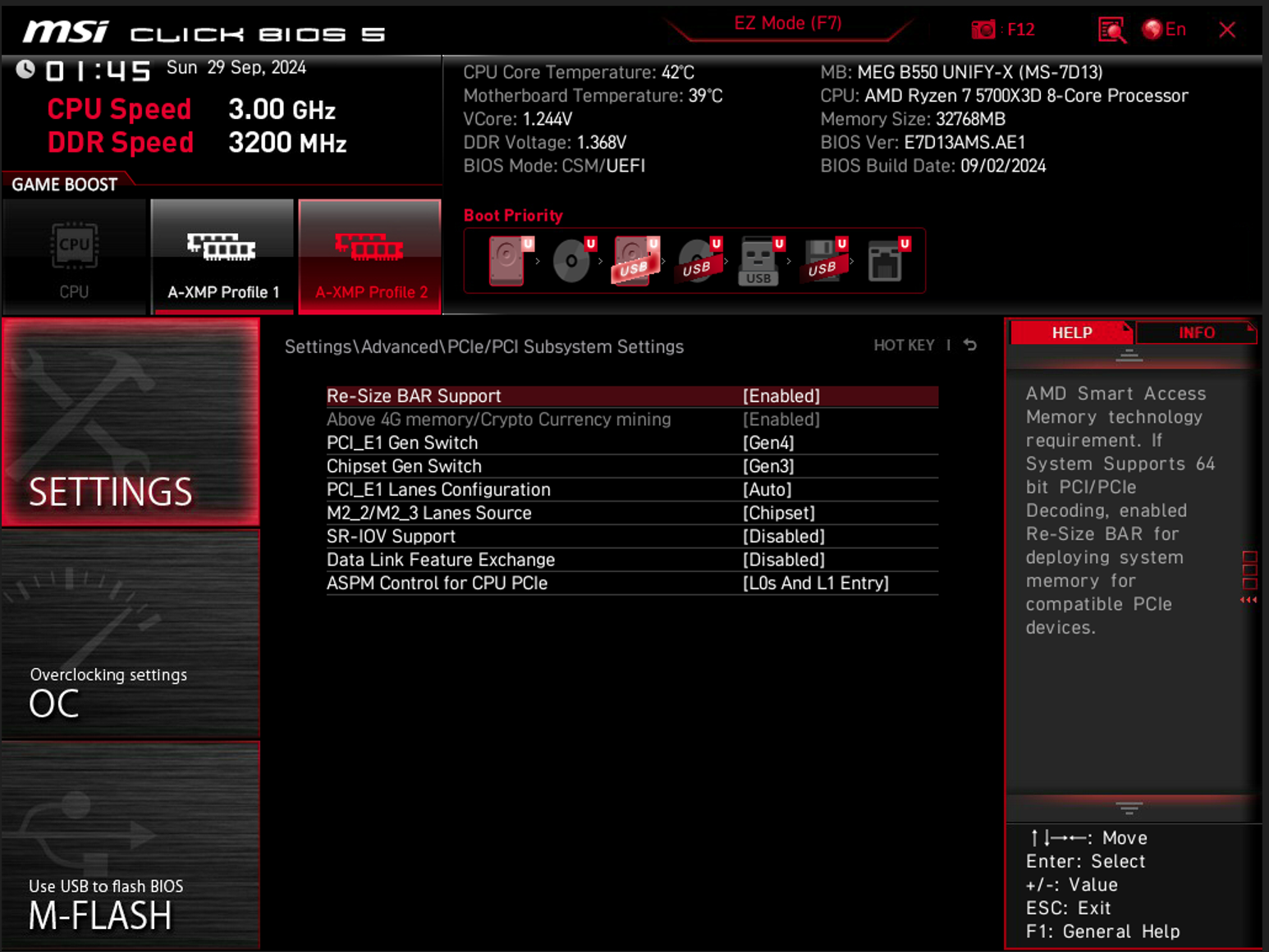Open the SETTINGS section
The height and width of the screenshot is (952, 1269).
coord(131,422)
